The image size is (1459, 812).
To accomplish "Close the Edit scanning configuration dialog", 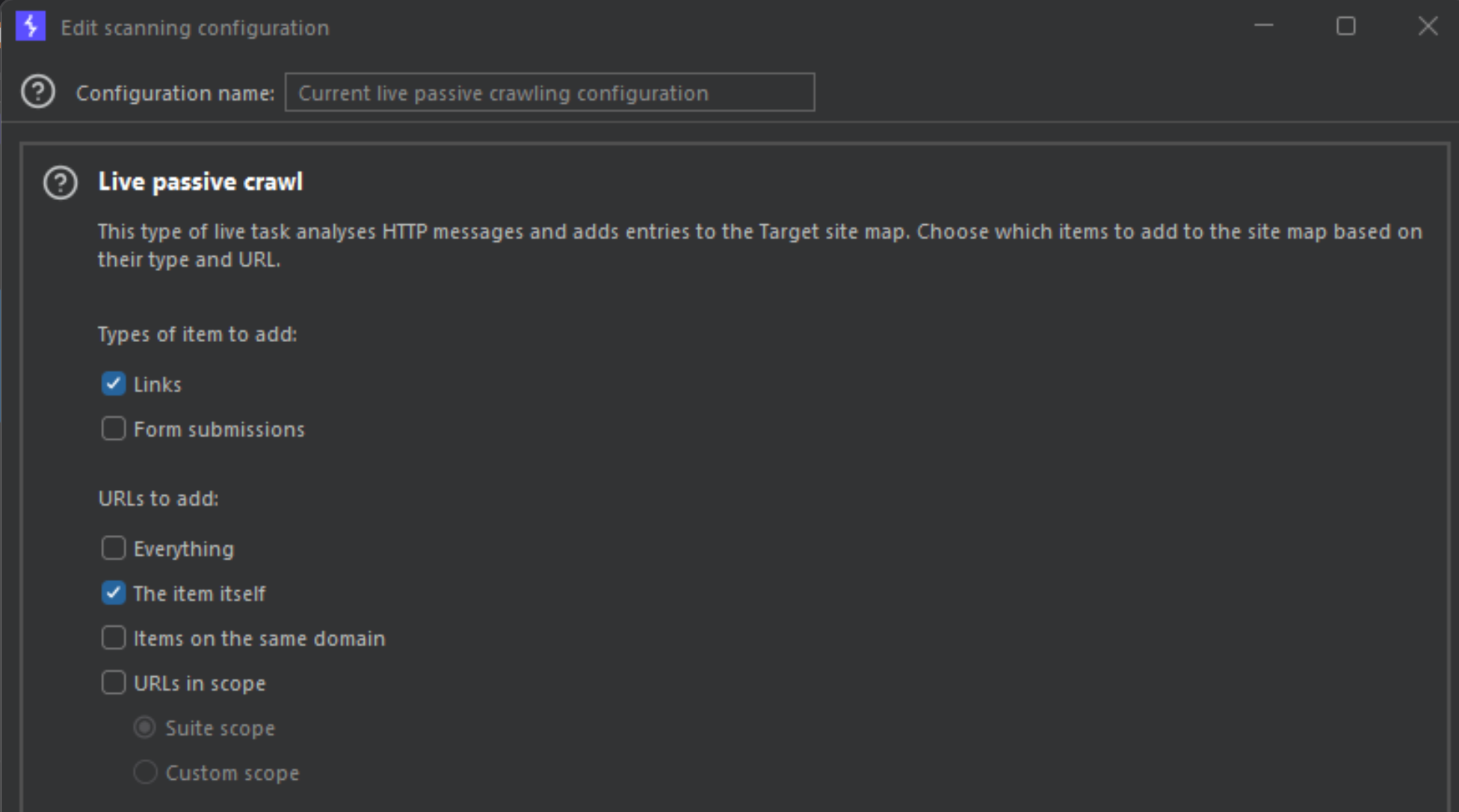I will pos(1428,26).
